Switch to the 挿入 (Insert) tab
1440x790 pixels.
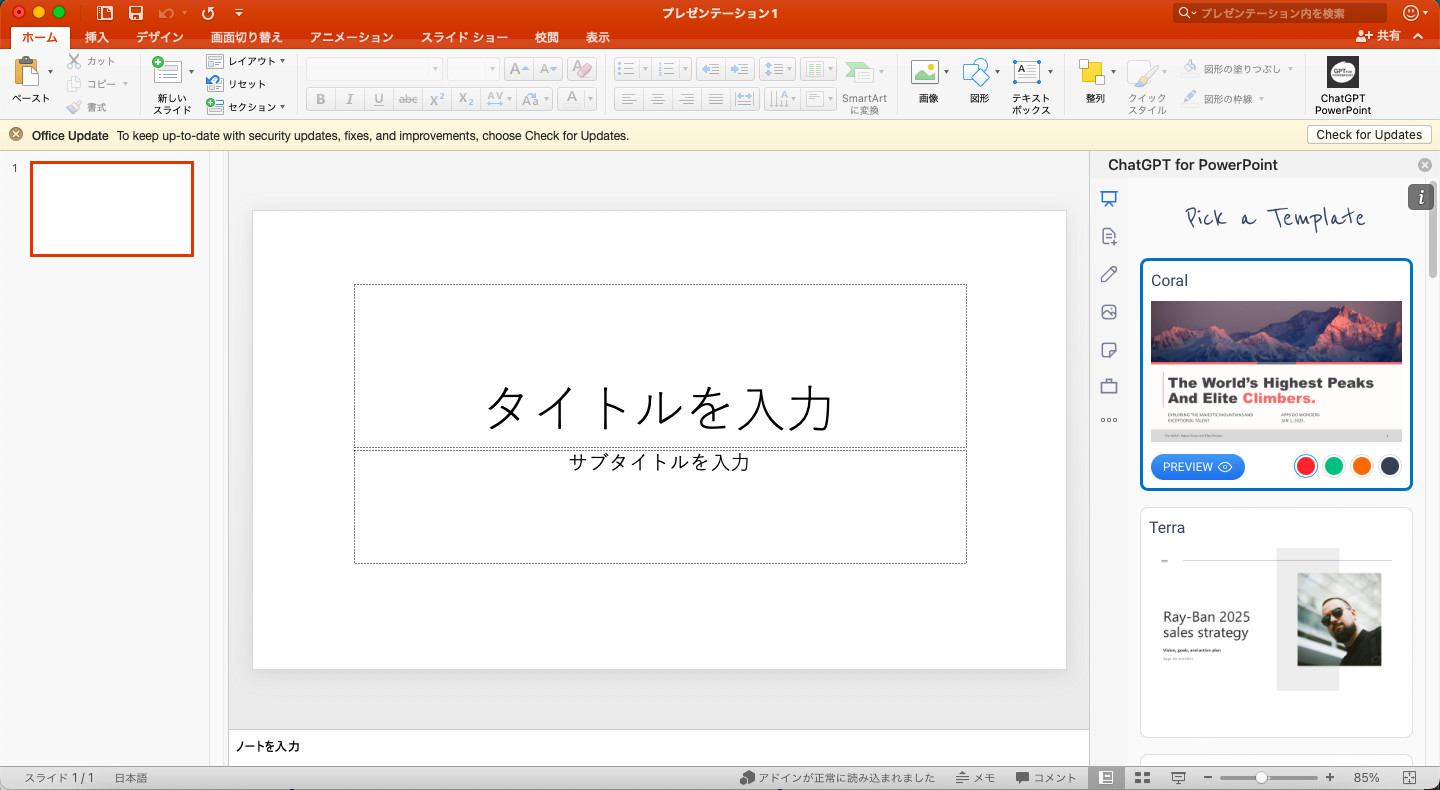(x=97, y=37)
